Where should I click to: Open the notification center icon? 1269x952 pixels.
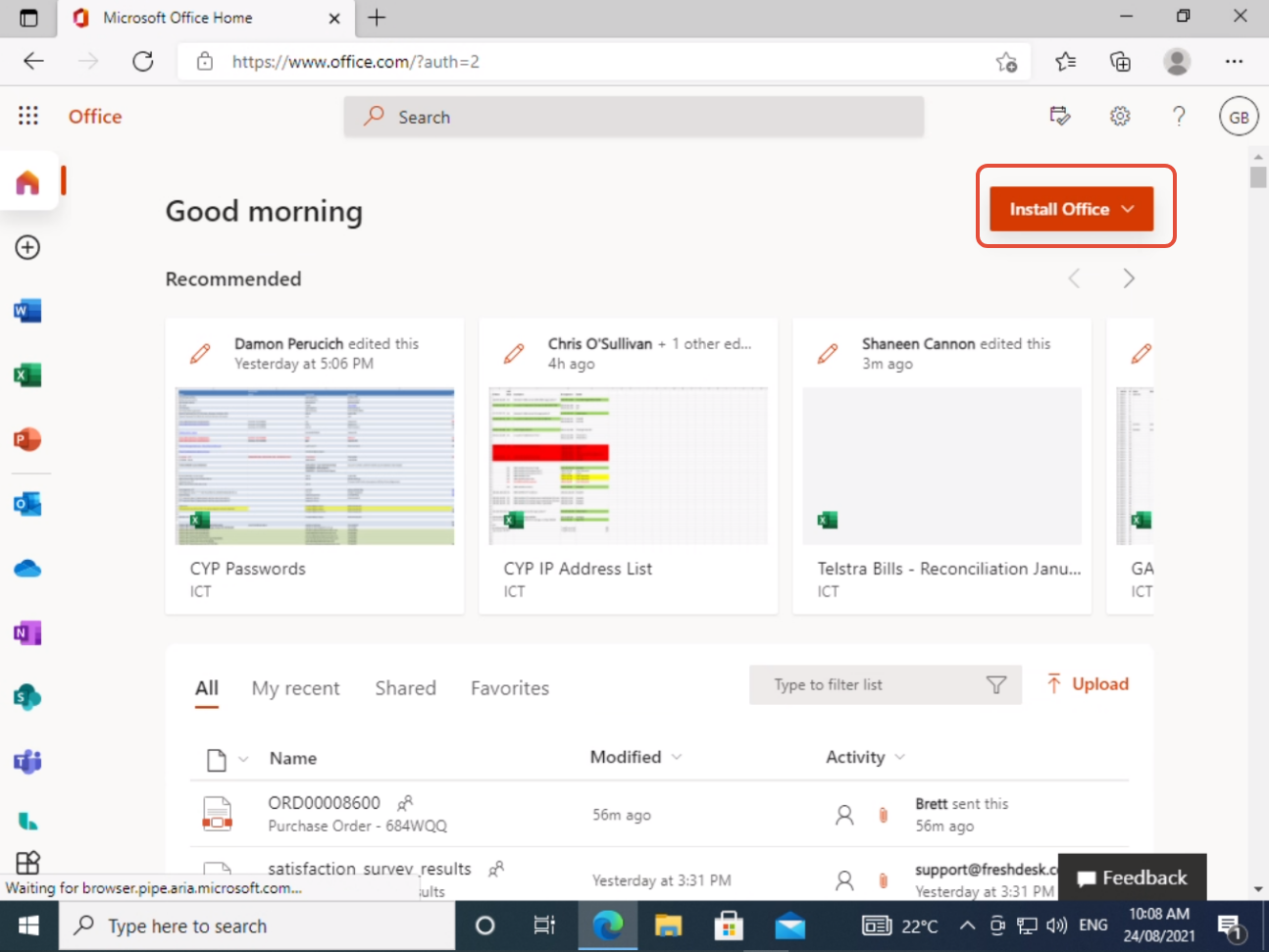pyautogui.click(x=1230, y=926)
